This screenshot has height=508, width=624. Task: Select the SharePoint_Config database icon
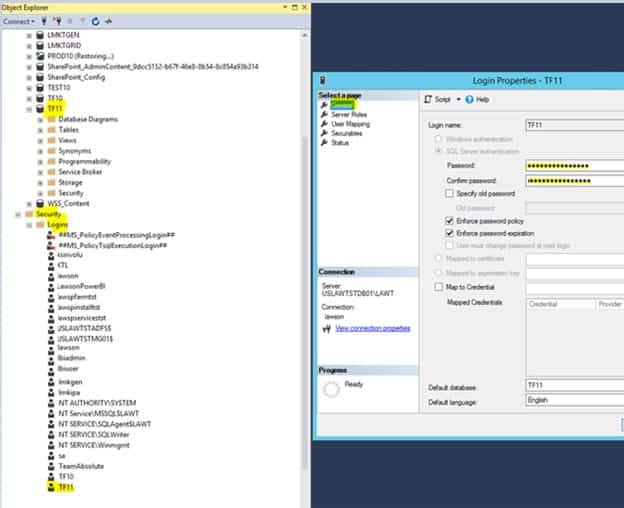40,77
